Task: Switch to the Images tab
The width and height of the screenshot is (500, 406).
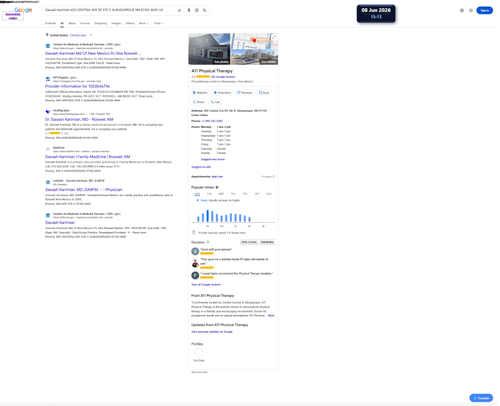Action: pyautogui.click(x=116, y=23)
